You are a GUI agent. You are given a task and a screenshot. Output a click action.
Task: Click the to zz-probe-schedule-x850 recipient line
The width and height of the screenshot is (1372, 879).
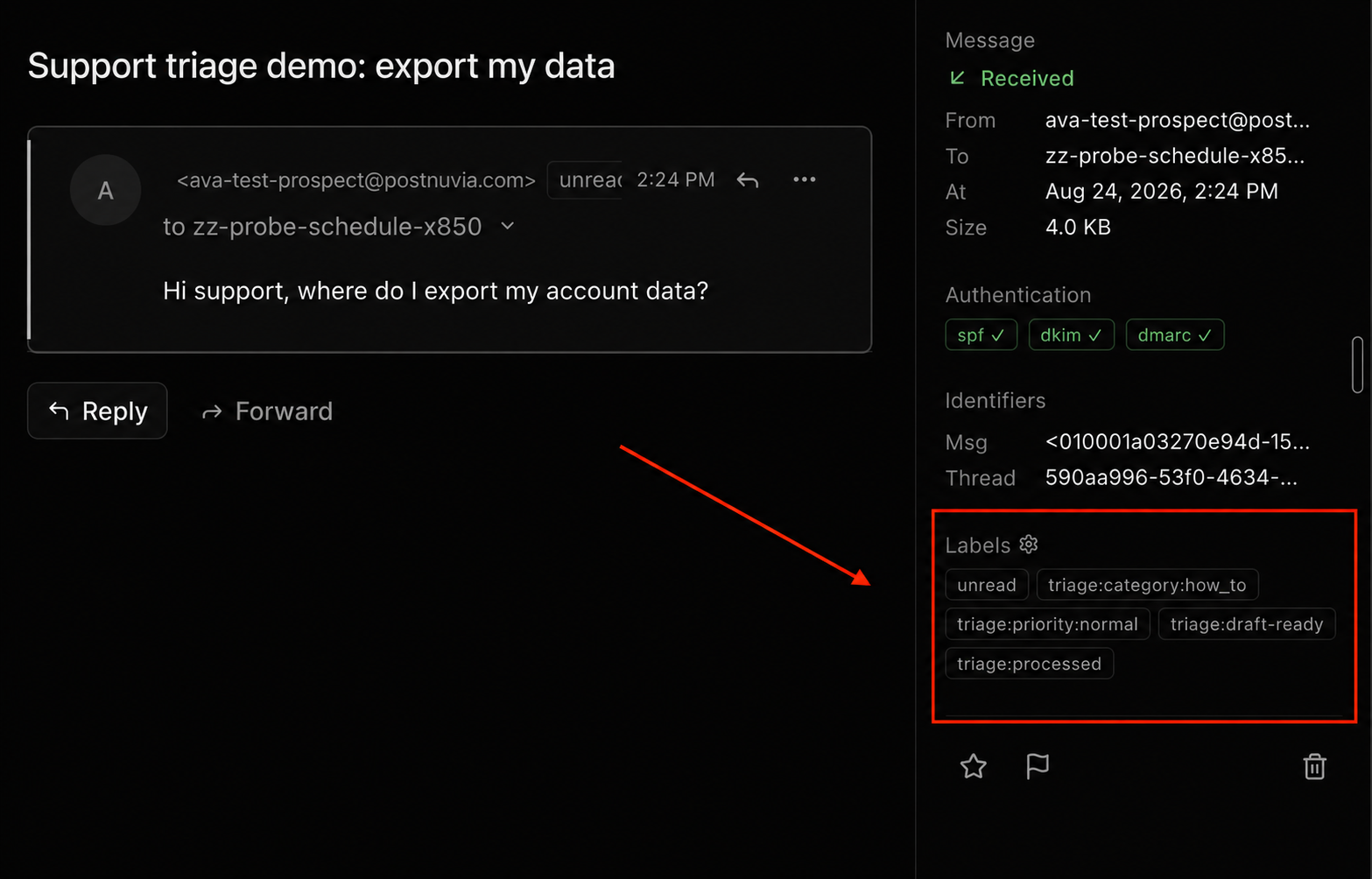322,227
